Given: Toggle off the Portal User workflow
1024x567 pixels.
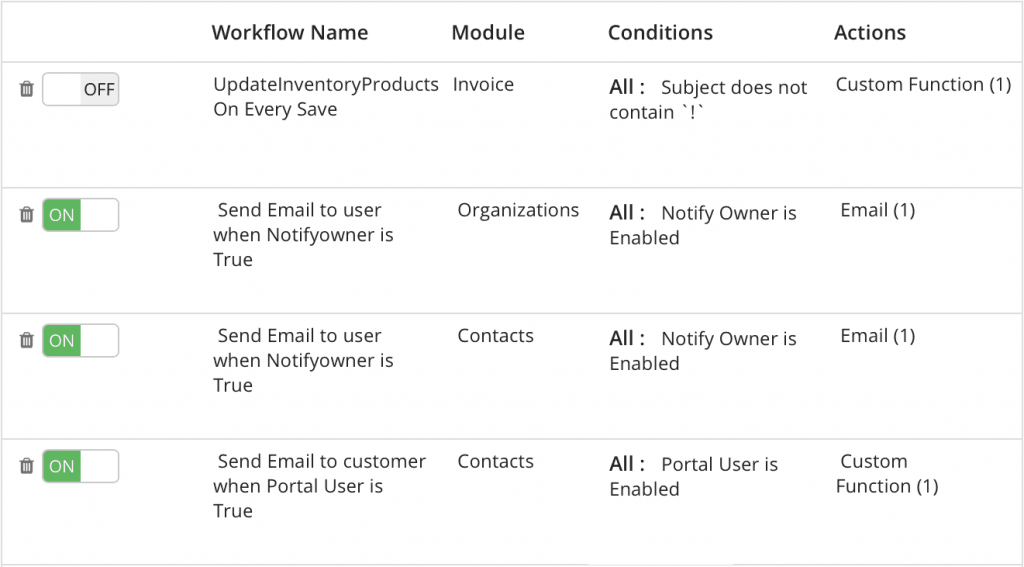Looking at the screenshot, I should click(x=80, y=466).
